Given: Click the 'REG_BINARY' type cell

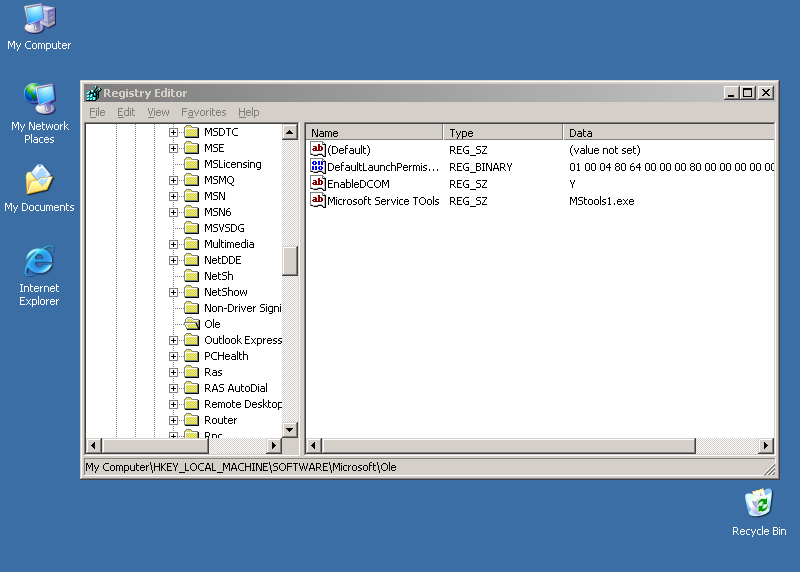Looking at the screenshot, I should click(480, 167).
